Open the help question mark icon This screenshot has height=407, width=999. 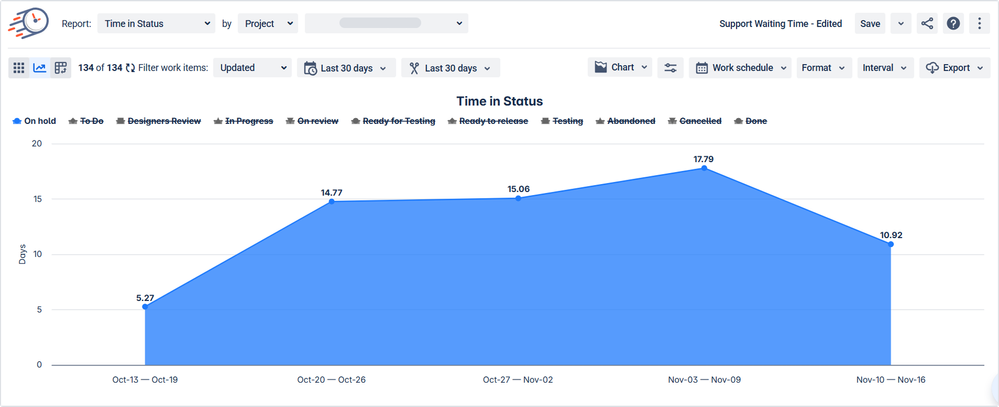point(953,24)
